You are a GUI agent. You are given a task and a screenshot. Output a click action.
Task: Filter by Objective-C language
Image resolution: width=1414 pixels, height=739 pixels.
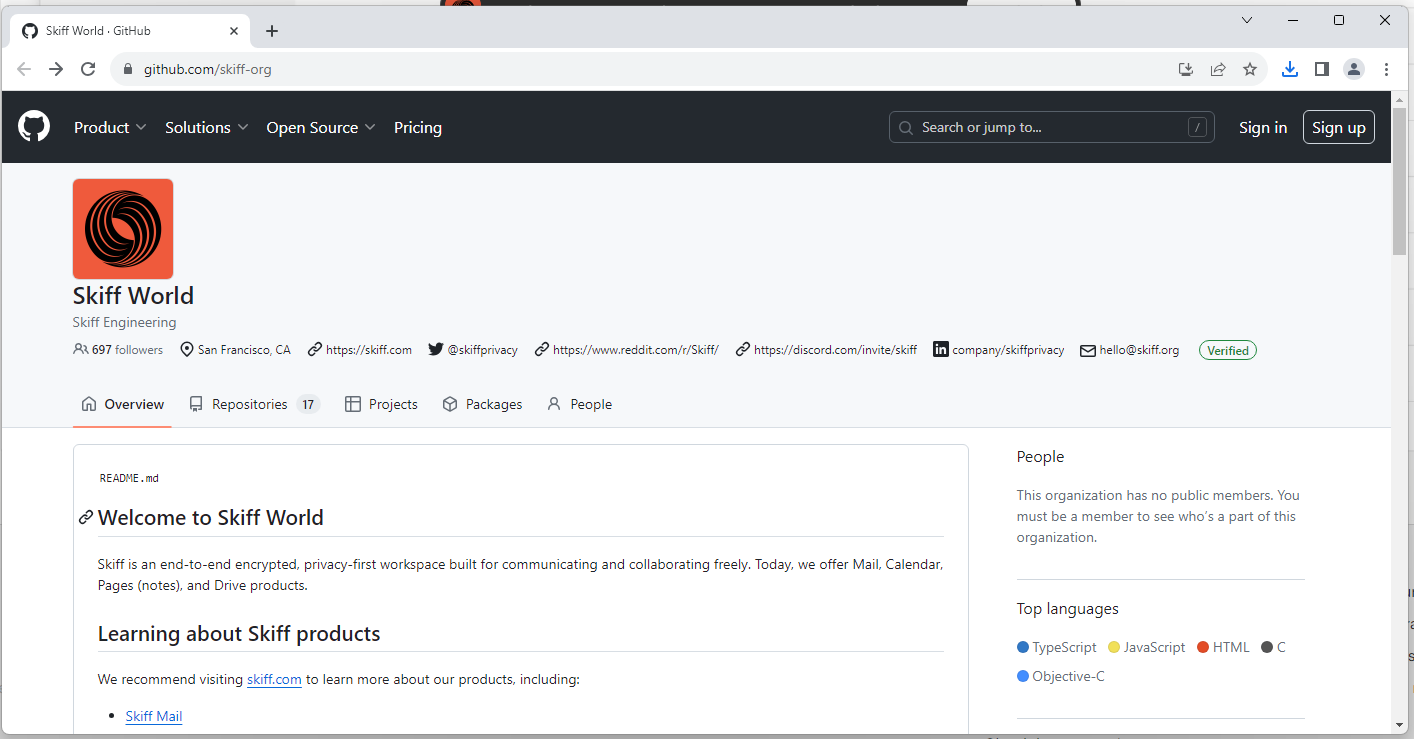[x=1061, y=676]
